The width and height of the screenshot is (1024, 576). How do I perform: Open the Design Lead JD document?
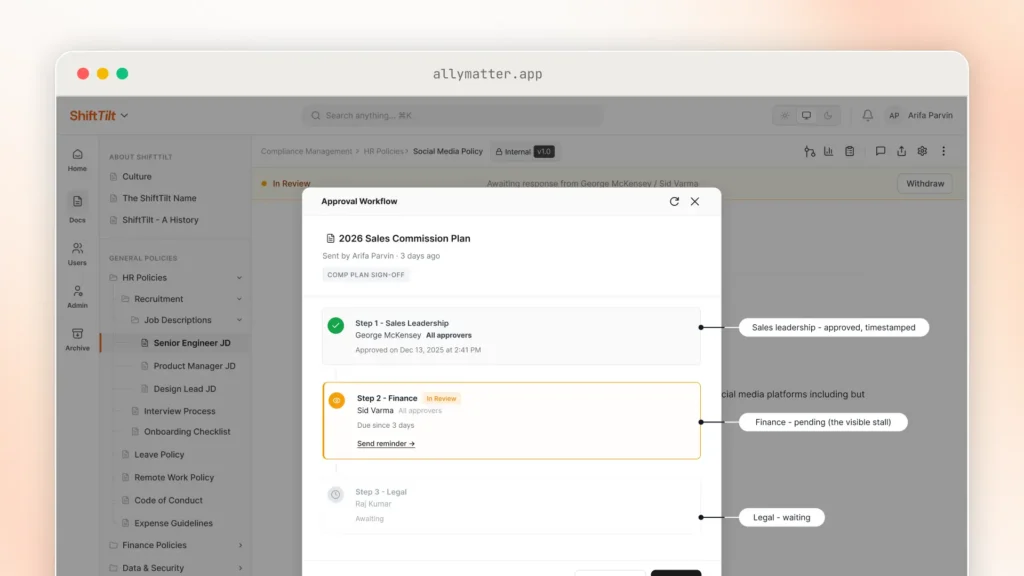184,389
